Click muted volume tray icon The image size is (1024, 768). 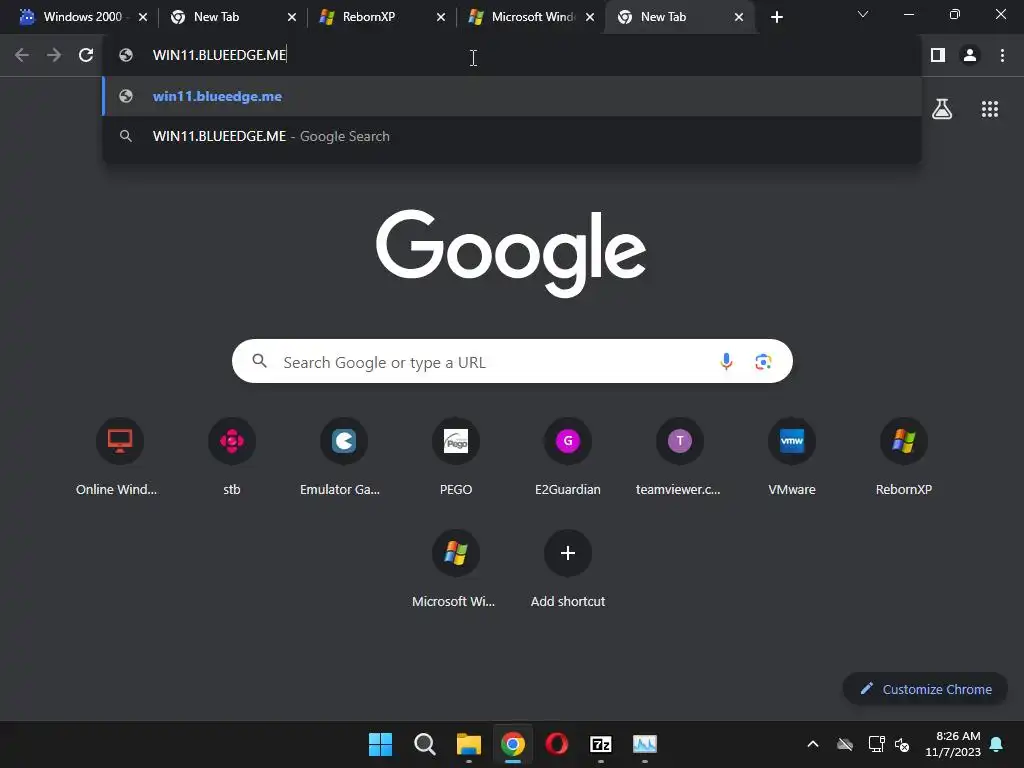point(902,744)
